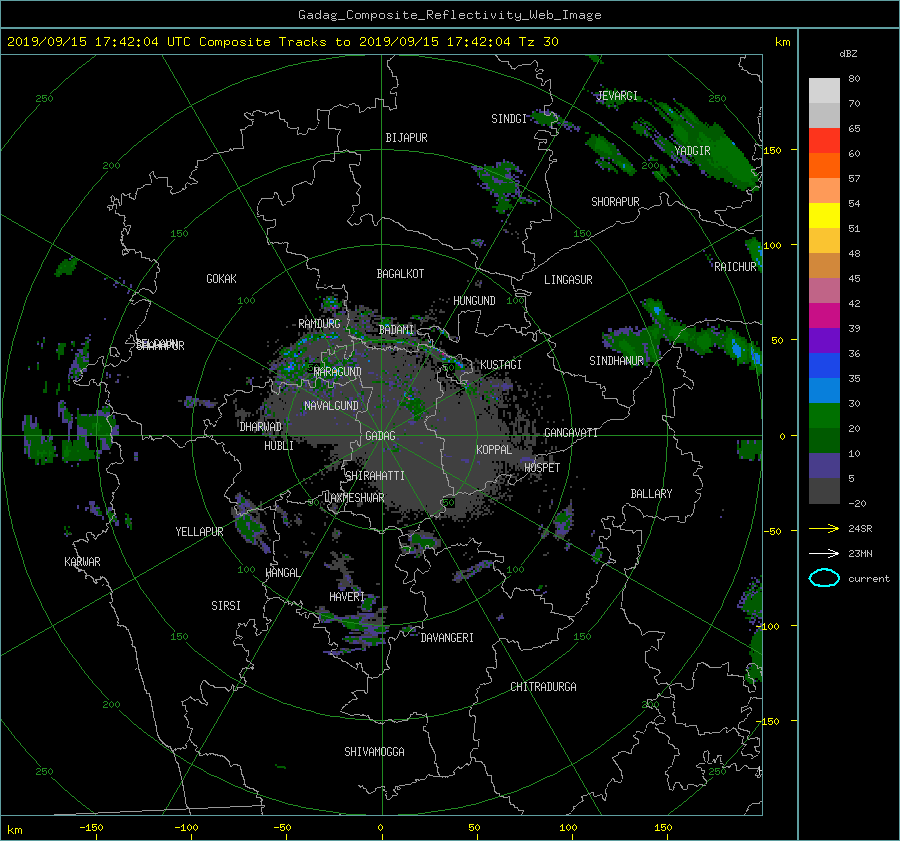Click the DAVANGERI city label
The image size is (900, 841).
click(447, 638)
